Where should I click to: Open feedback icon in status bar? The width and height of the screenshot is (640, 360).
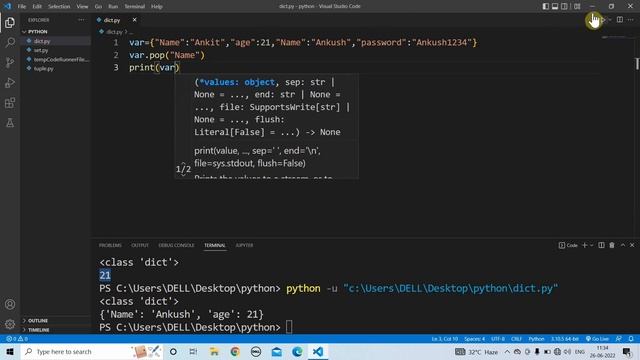coord(619,339)
